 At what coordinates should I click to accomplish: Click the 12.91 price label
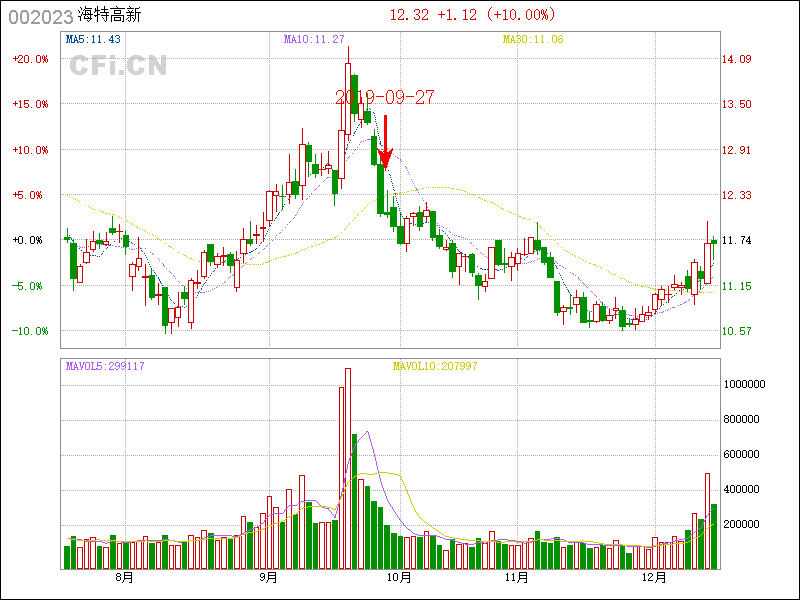(x=736, y=150)
